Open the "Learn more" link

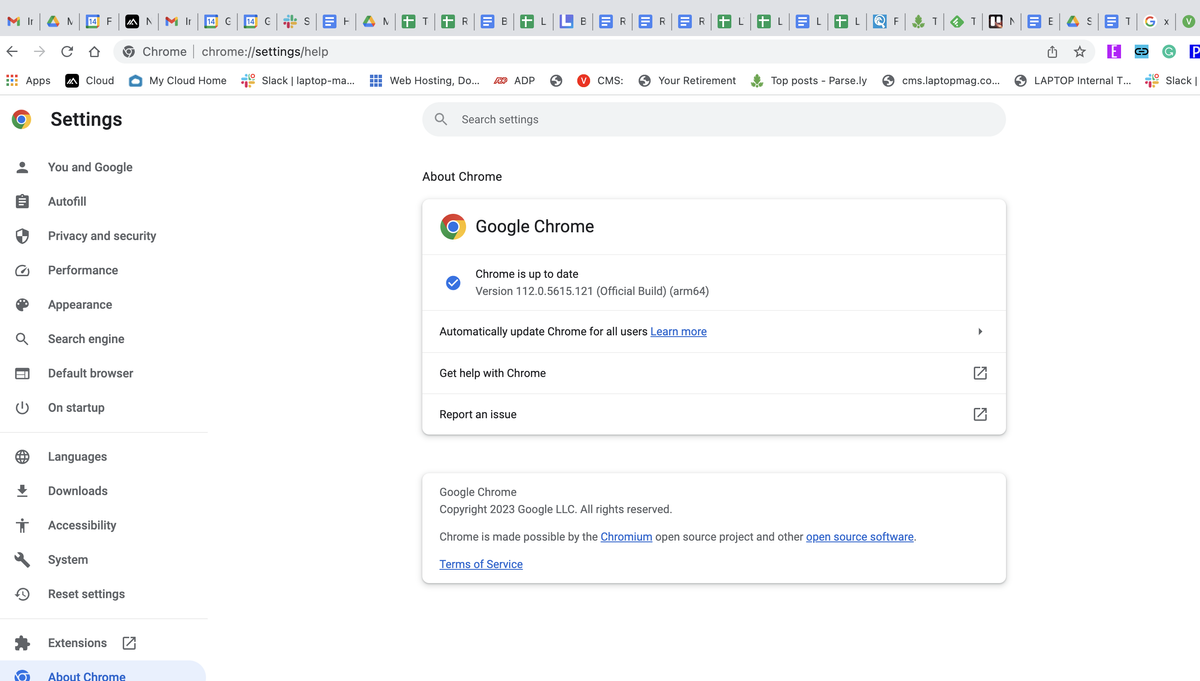678,331
